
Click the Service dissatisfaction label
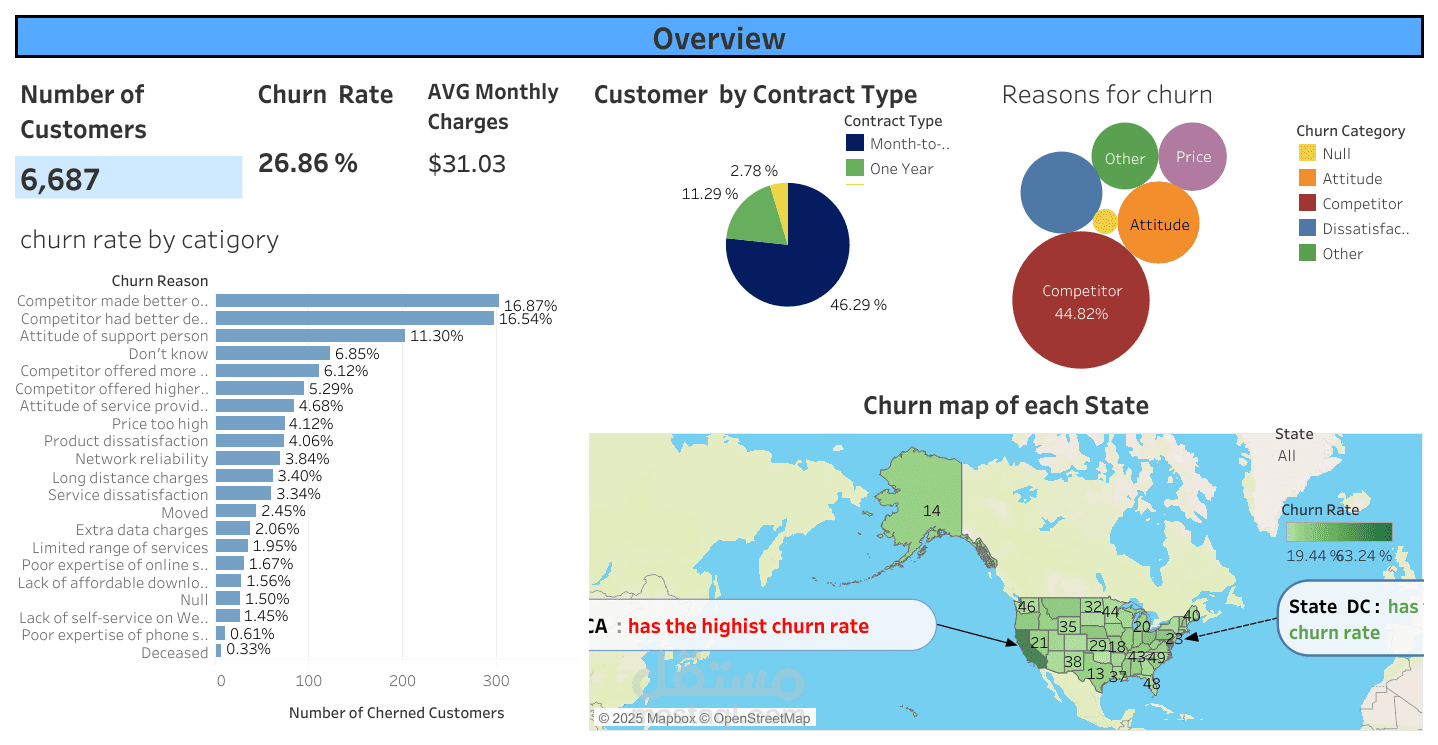pyautogui.click(x=128, y=495)
